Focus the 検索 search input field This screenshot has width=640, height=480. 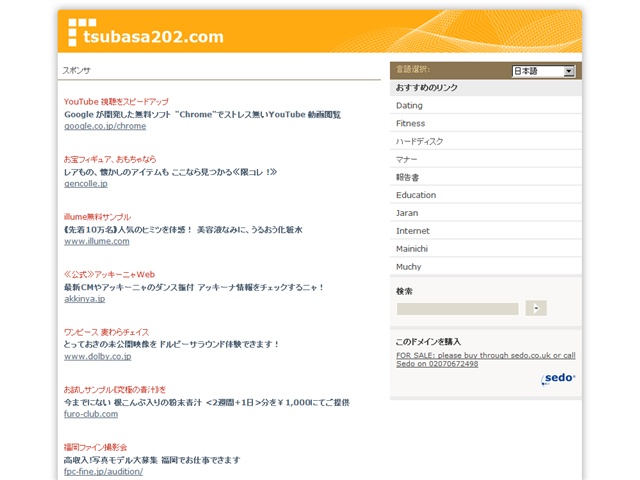pyautogui.click(x=458, y=309)
